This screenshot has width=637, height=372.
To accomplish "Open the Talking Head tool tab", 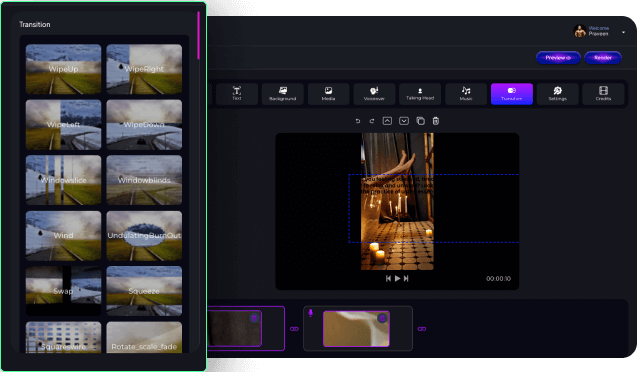I will coord(420,94).
